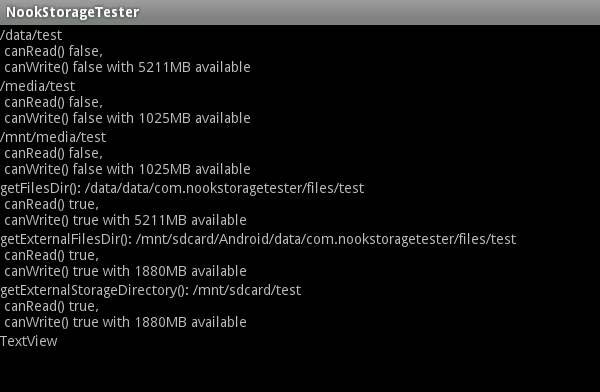Click canRead() false under /data/test
Viewport: 600px width, 392px height.
pyautogui.click(x=53, y=51)
